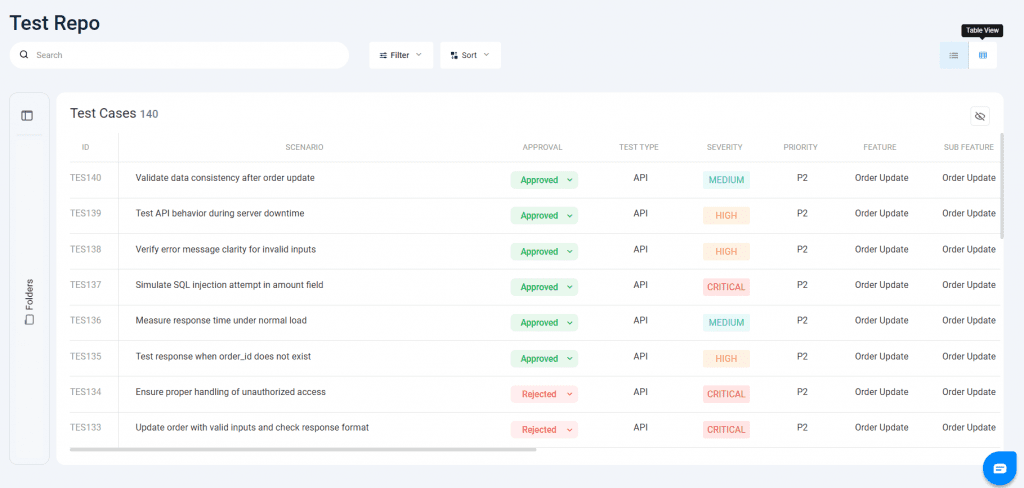
Task: Change approval status of TES140
Action: click(x=544, y=180)
